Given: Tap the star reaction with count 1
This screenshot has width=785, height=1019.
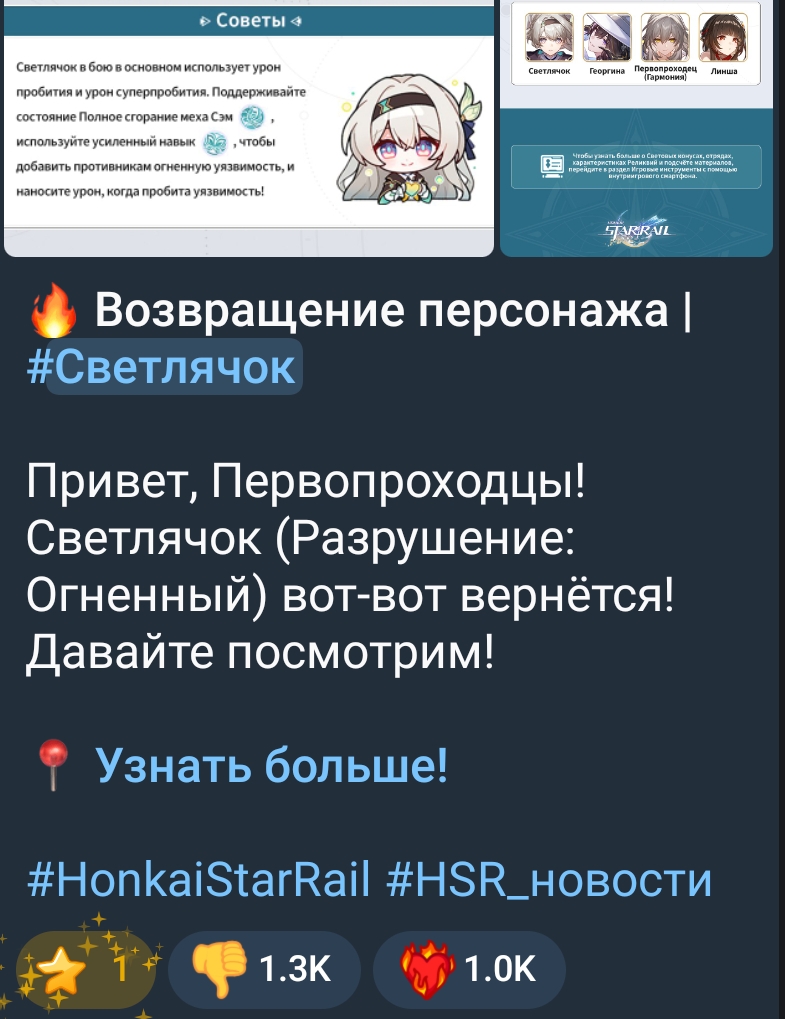Looking at the screenshot, I should (85, 970).
